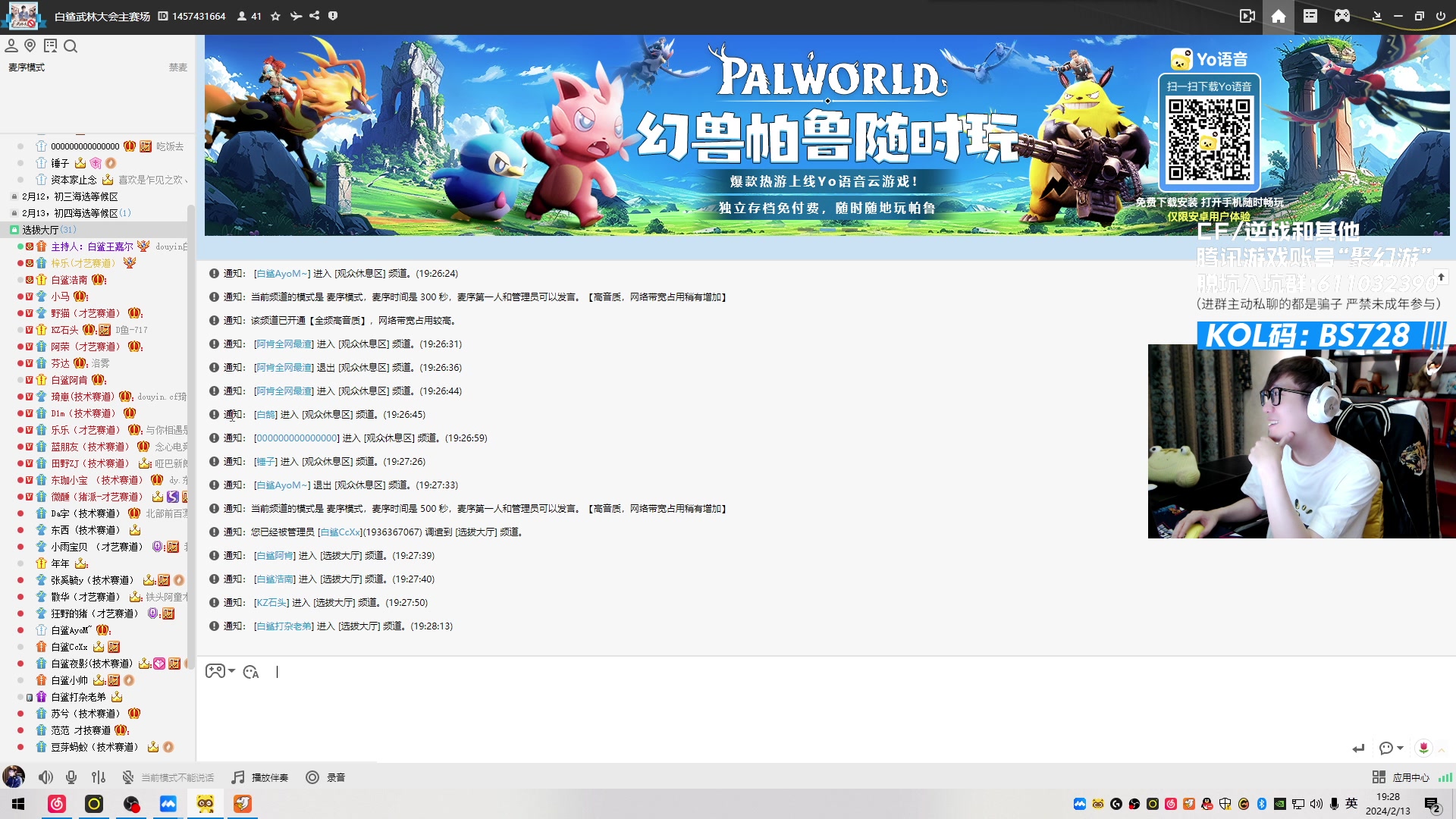Click the channel avatar logo in title bar
The image size is (1456, 819).
click(23, 16)
